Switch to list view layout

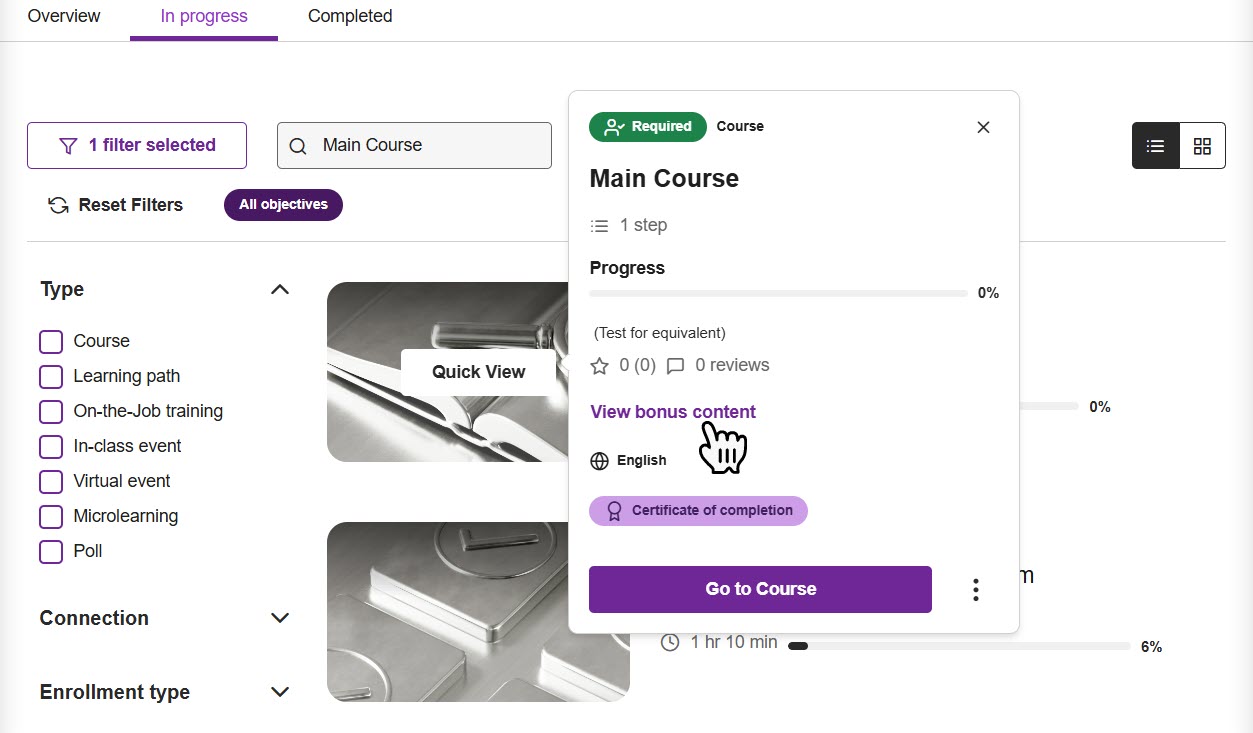click(1155, 145)
